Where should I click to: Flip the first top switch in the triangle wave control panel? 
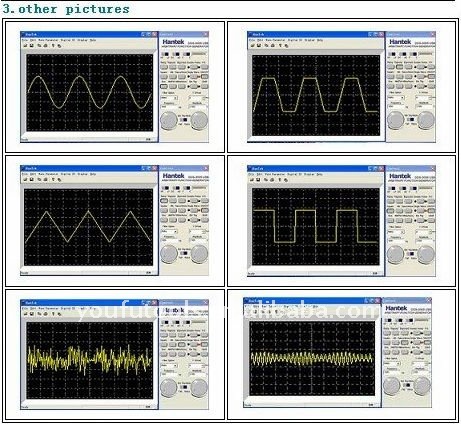click(x=165, y=188)
